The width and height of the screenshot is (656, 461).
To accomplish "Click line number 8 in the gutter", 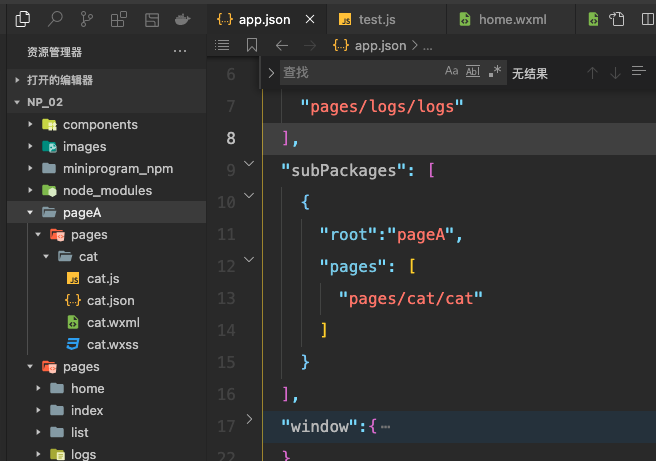I will tap(231, 138).
